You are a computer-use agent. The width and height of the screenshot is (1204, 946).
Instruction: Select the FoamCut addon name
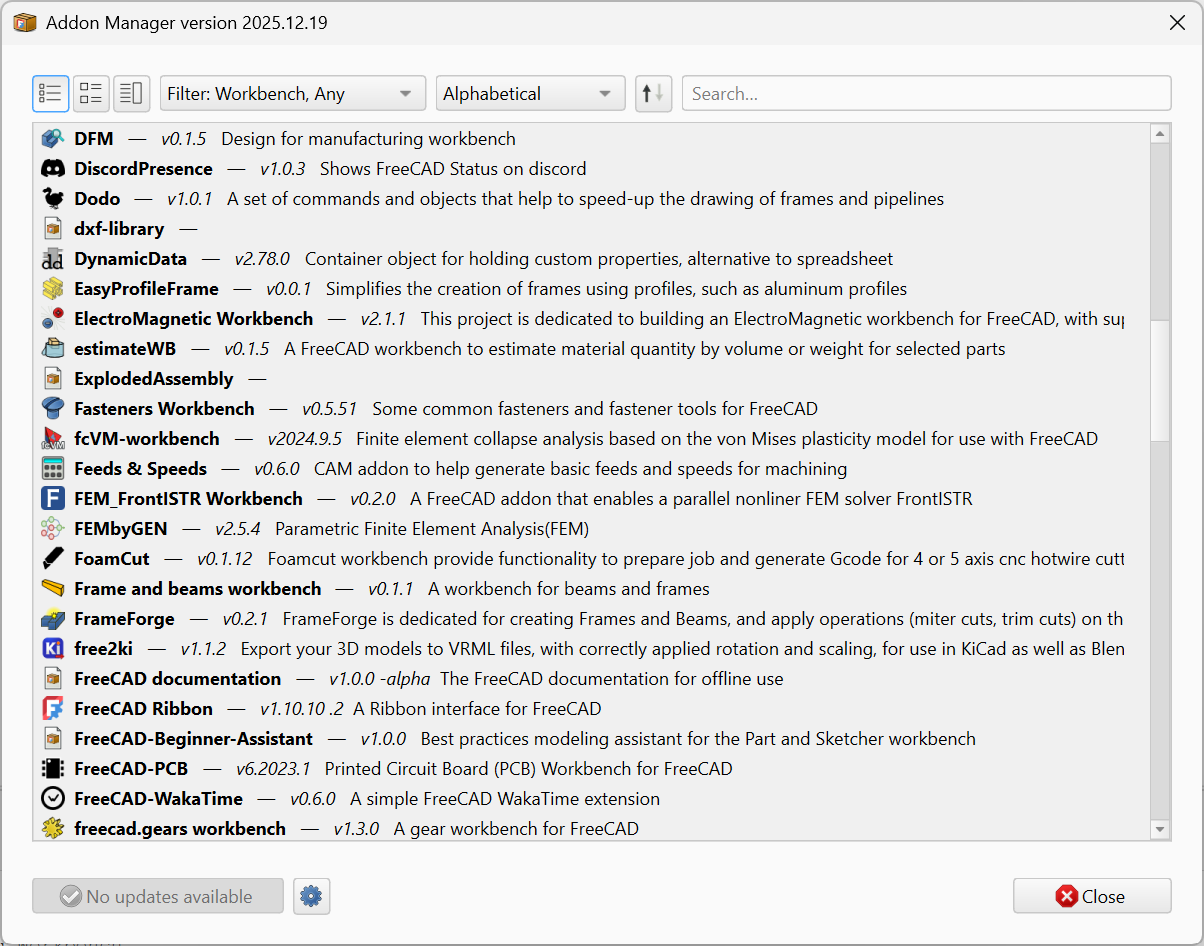tap(112, 559)
